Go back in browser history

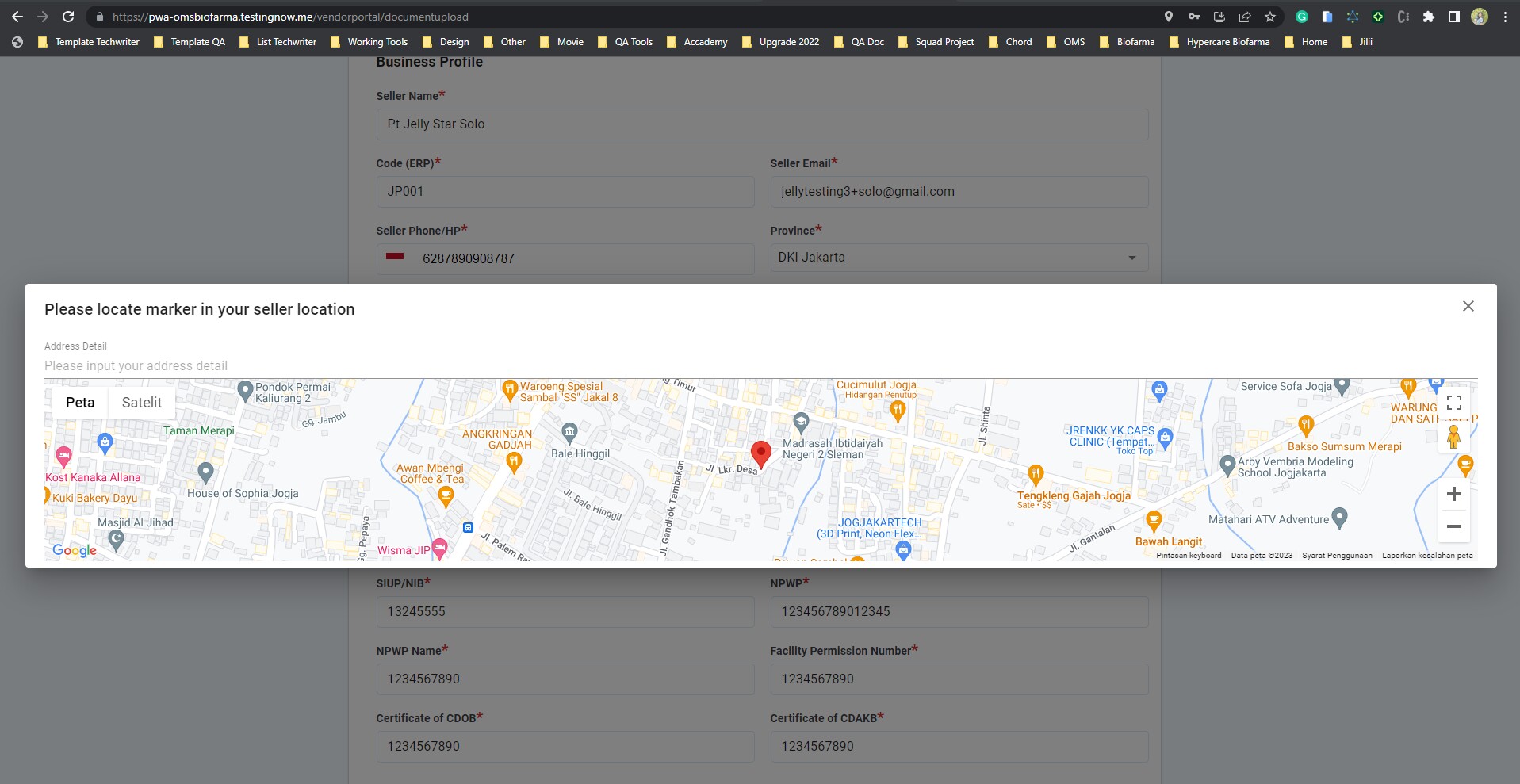click(17, 17)
